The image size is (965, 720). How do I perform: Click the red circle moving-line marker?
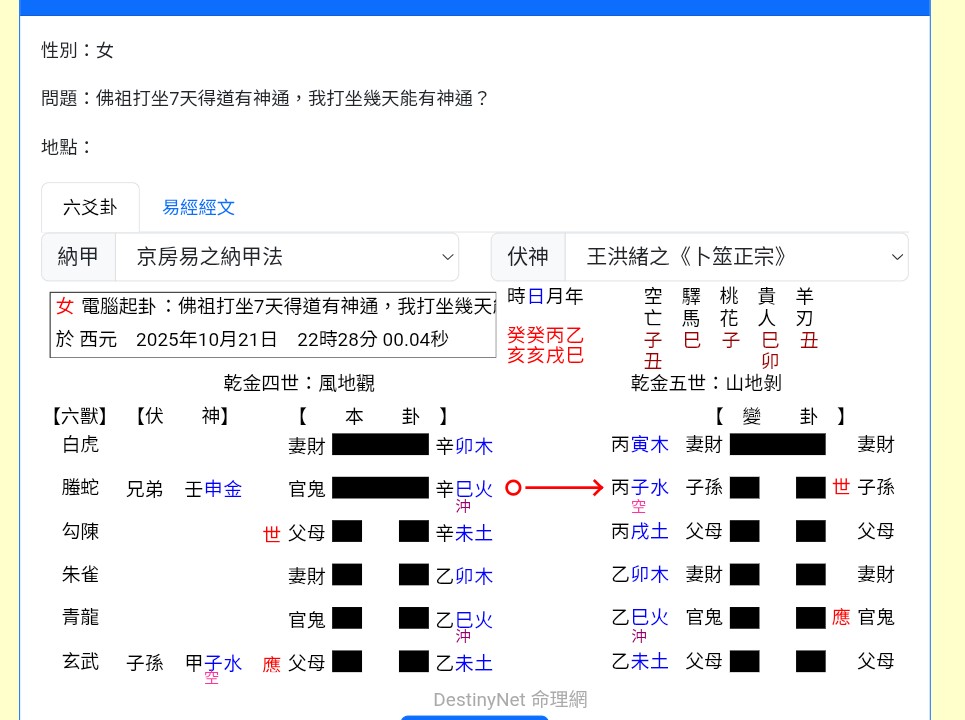click(x=512, y=488)
